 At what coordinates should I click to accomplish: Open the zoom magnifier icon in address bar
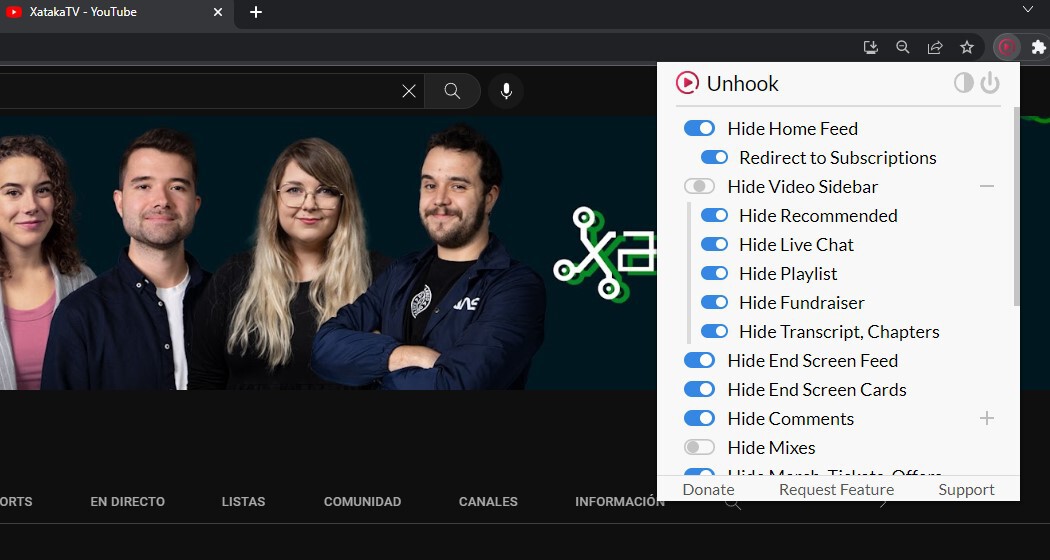903,47
